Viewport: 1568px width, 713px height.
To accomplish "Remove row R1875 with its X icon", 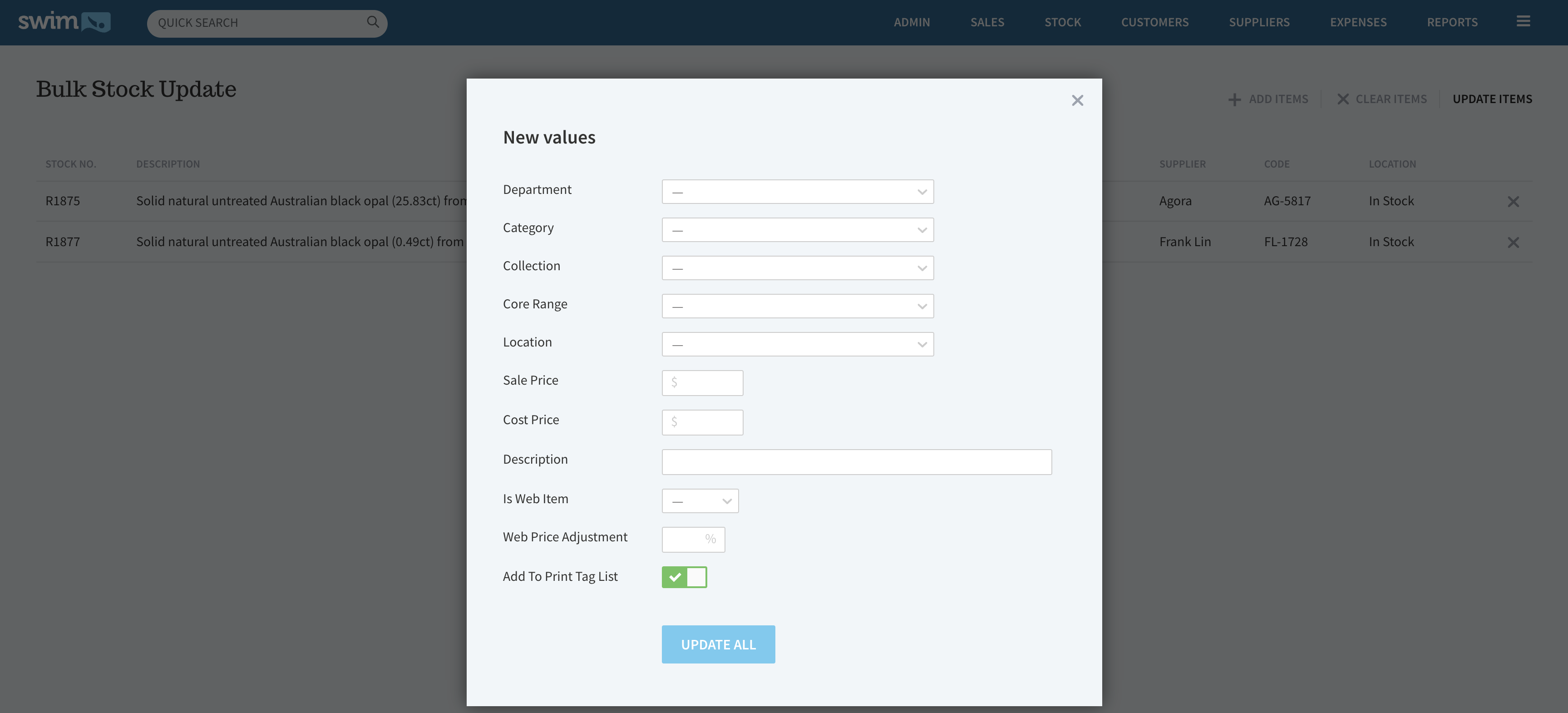I will [x=1513, y=202].
